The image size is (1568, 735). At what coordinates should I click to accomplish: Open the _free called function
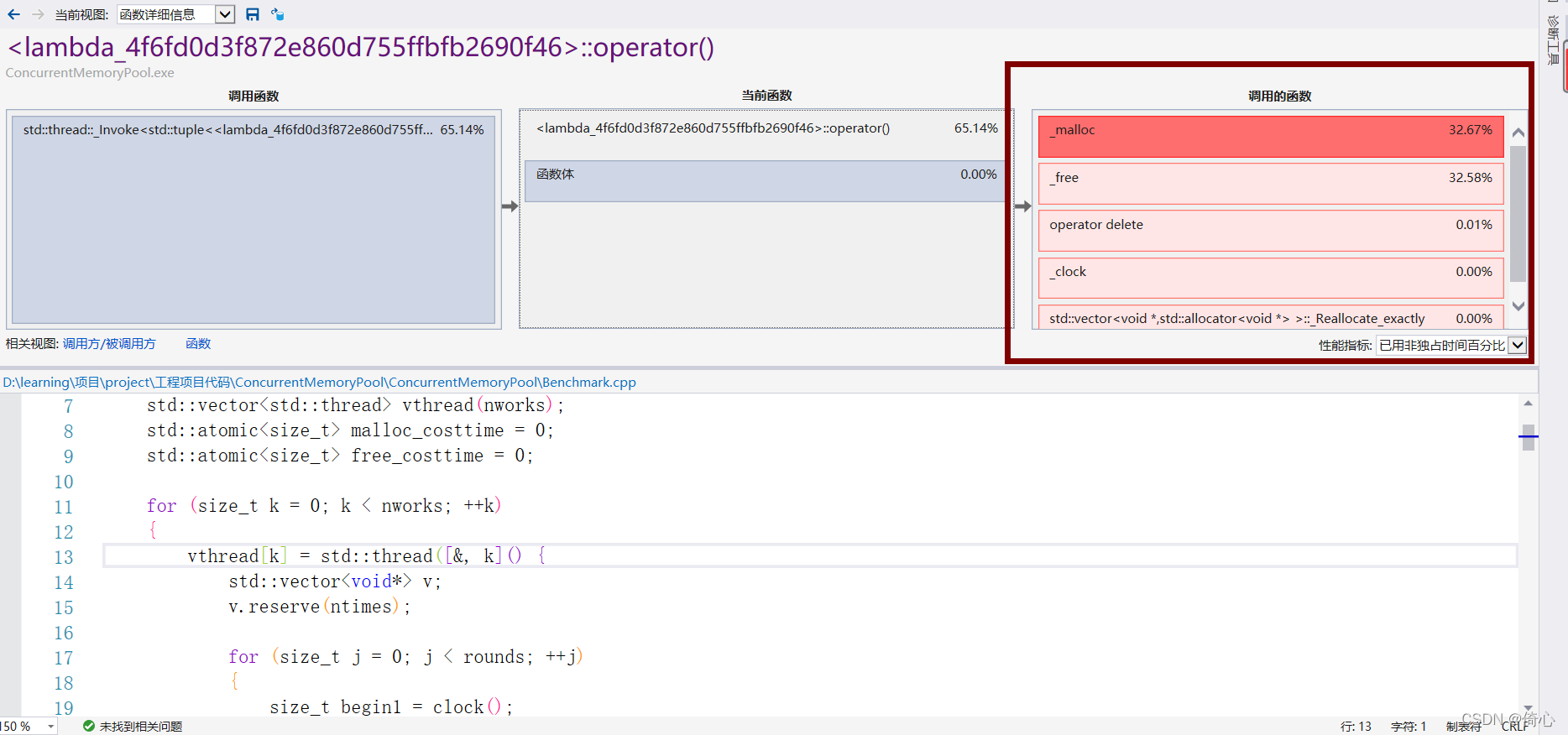tap(1271, 183)
